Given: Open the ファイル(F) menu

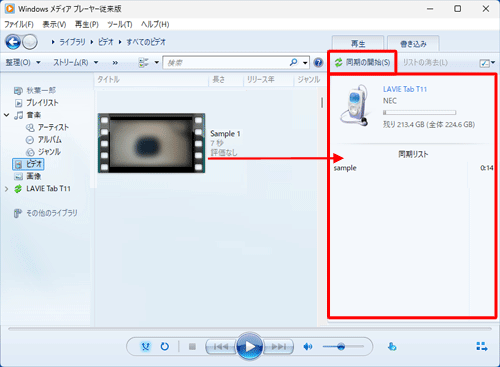Looking at the screenshot, I should (19, 24).
